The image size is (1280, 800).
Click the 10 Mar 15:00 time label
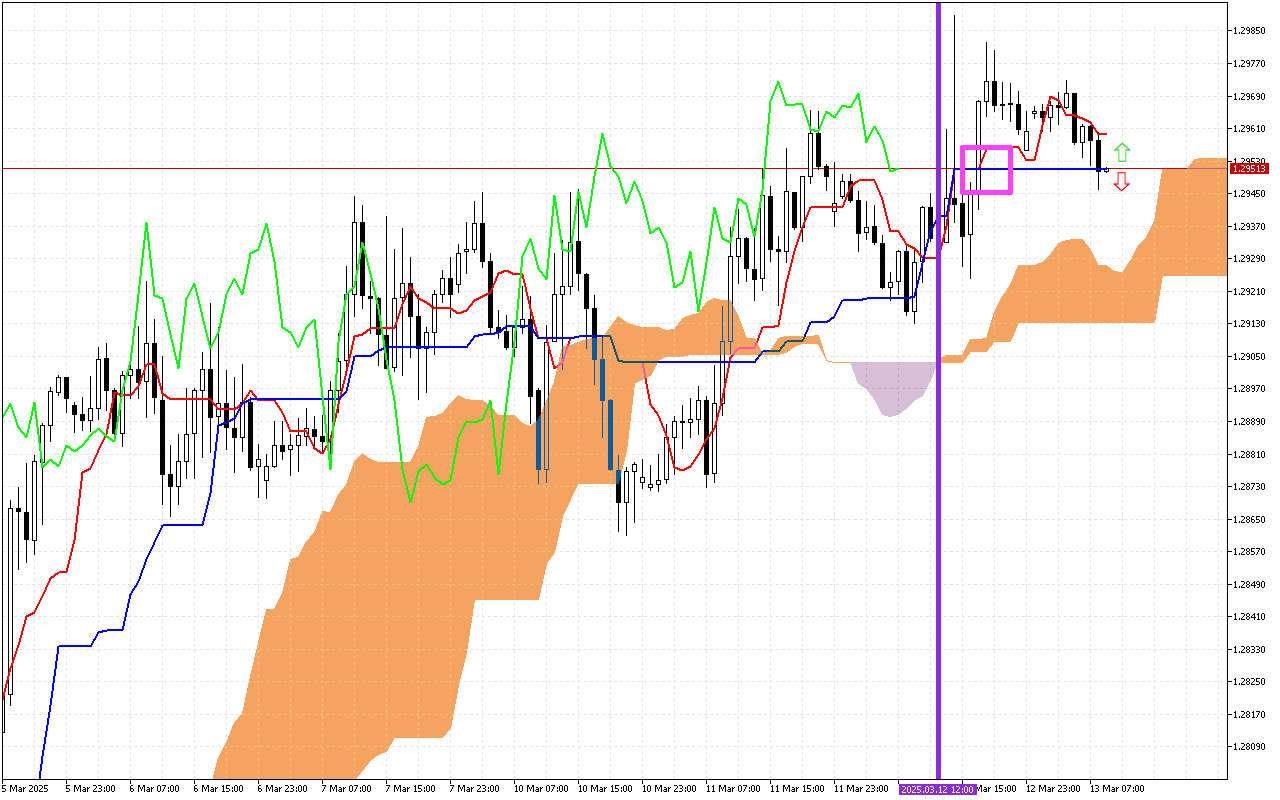click(x=606, y=789)
